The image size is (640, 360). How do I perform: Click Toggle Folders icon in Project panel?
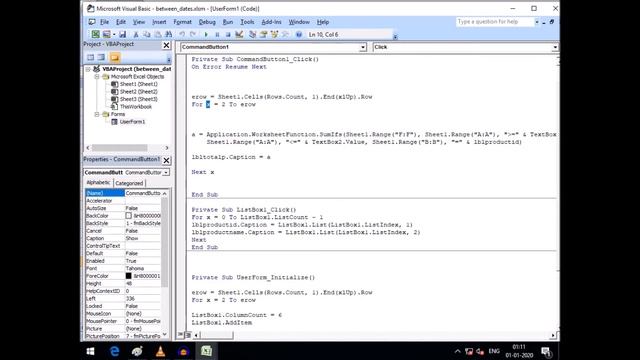(114, 58)
